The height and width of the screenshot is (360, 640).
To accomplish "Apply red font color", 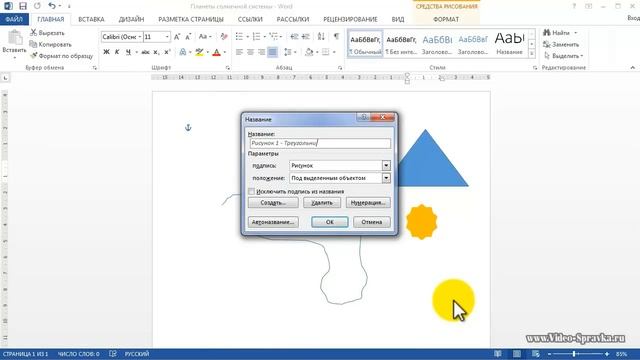I will [x=217, y=52].
